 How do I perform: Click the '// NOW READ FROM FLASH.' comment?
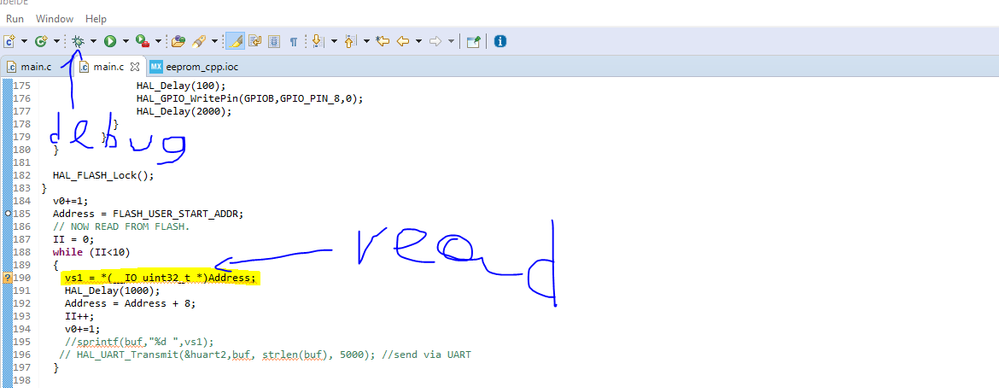(x=122, y=227)
